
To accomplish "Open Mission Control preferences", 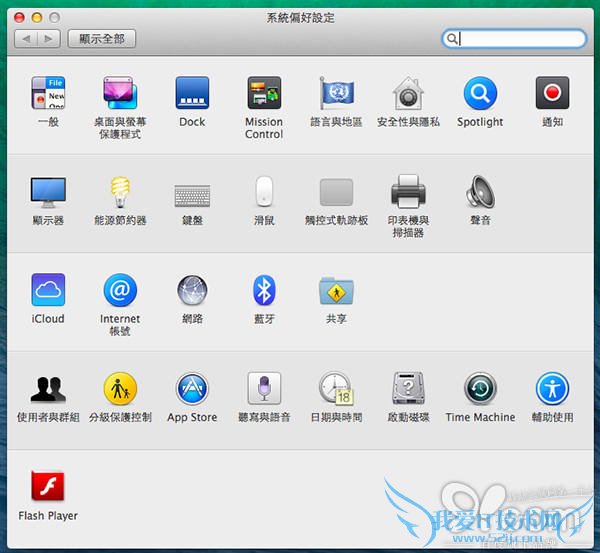I will 264,93.
